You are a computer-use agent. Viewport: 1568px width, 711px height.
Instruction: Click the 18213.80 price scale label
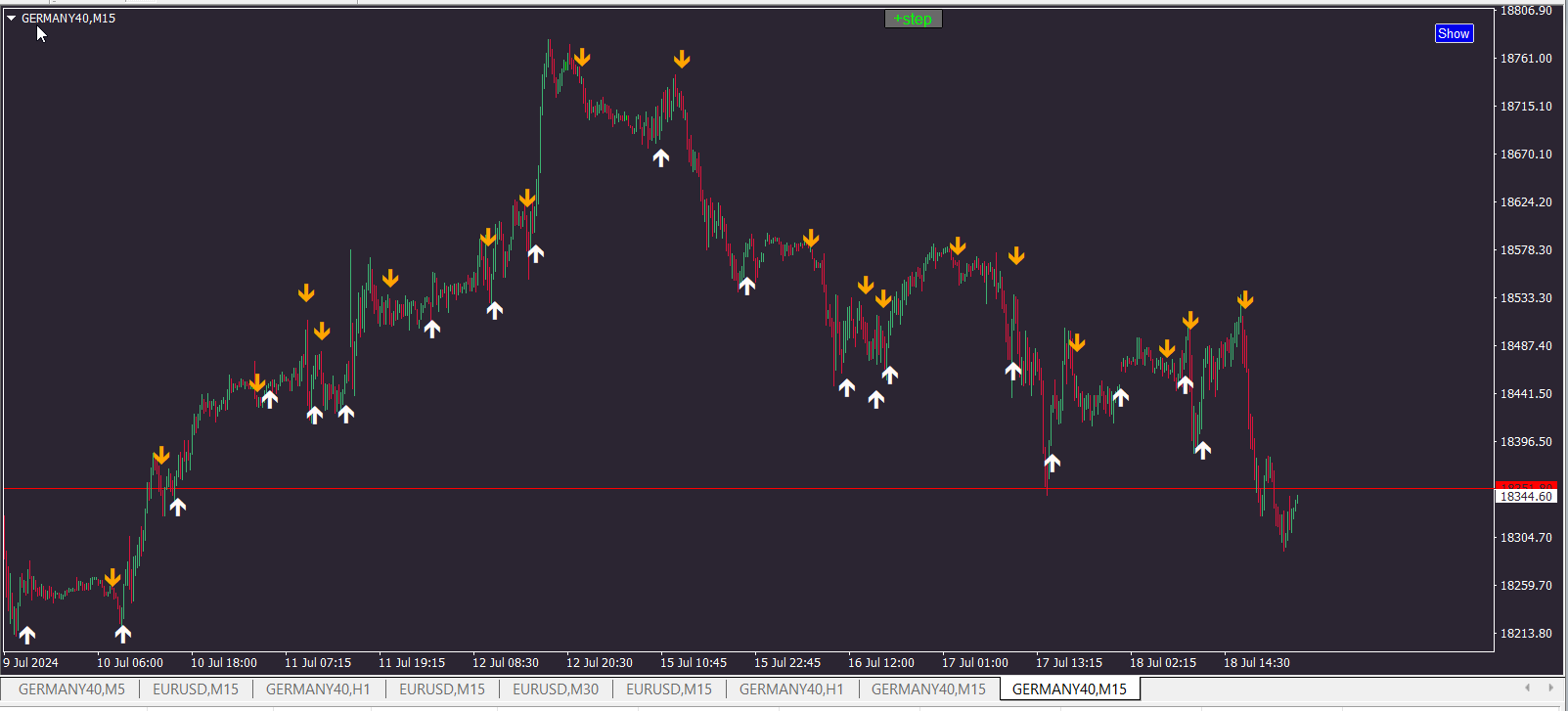pyautogui.click(x=1526, y=634)
